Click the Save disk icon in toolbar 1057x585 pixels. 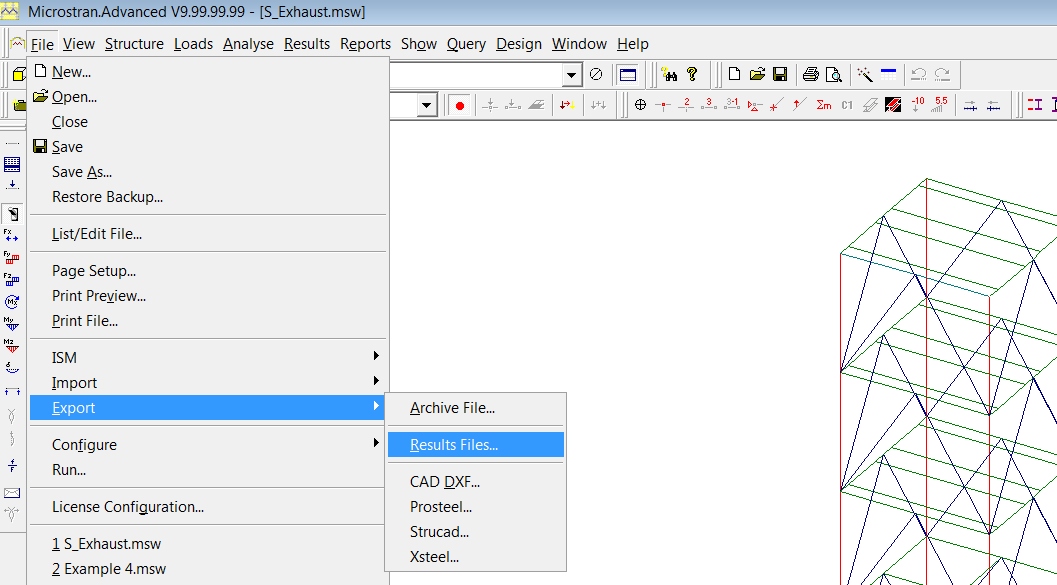[x=780, y=74]
